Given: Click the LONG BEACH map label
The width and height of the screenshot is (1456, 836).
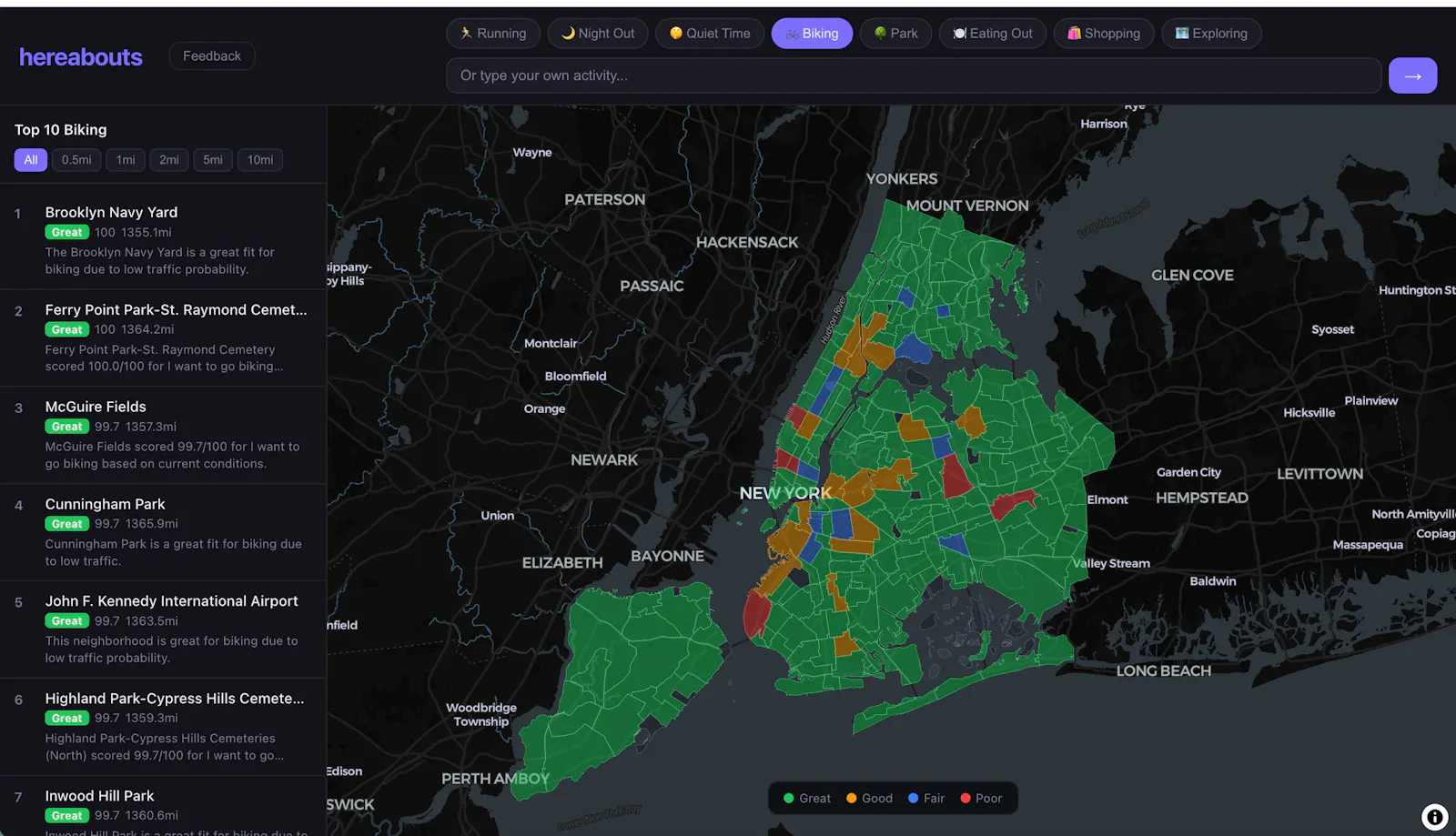Looking at the screenshot, I should pyautogui.click(x=1164, y=671).
